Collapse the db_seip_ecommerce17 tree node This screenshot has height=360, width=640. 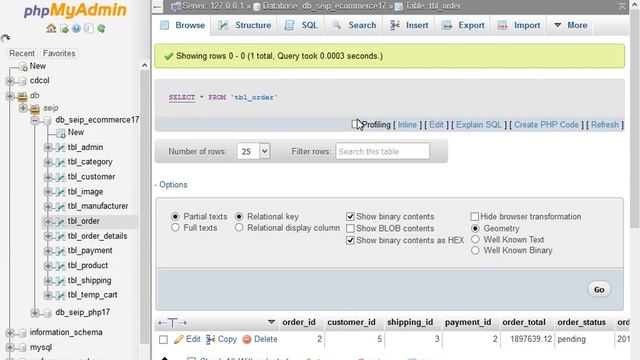coord(36,120)
